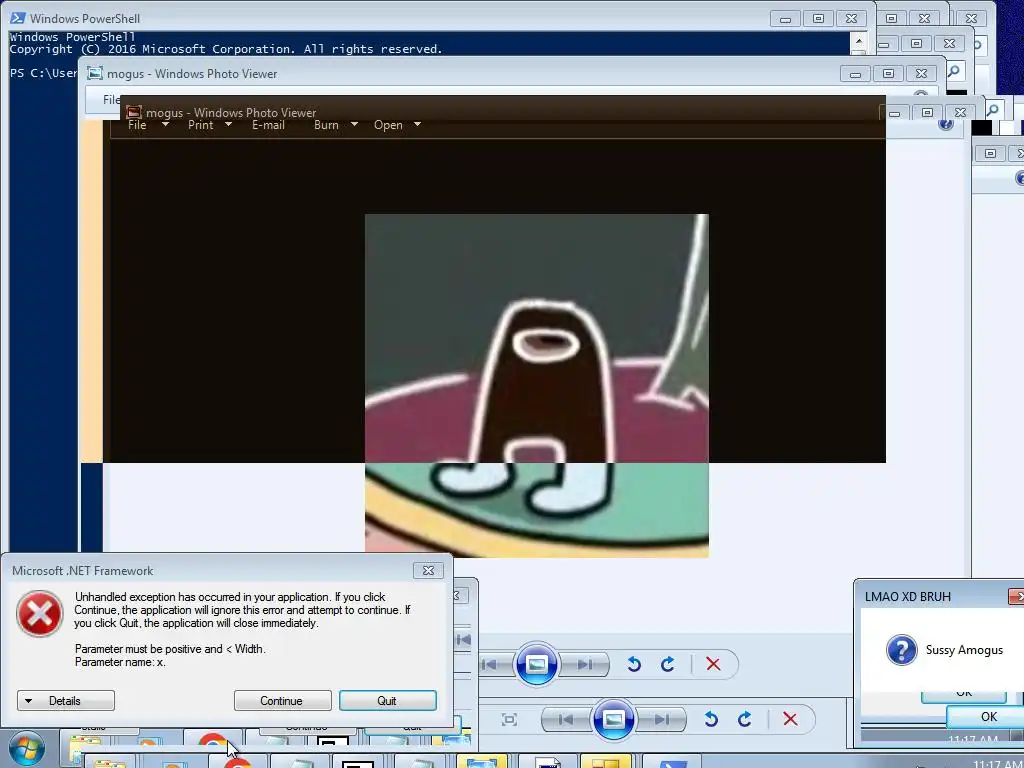
Task: Click the red error icon in the .NET dialog
Action: click(39, 614)
